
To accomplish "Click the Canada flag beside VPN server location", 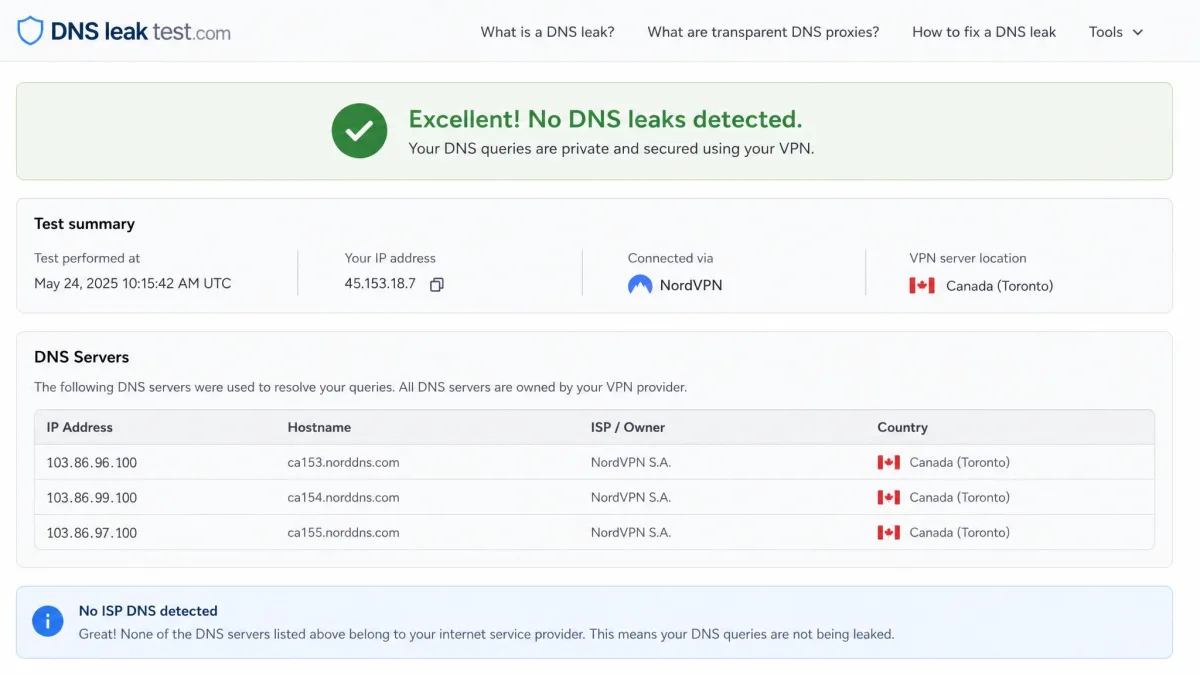I will point(922,286).
